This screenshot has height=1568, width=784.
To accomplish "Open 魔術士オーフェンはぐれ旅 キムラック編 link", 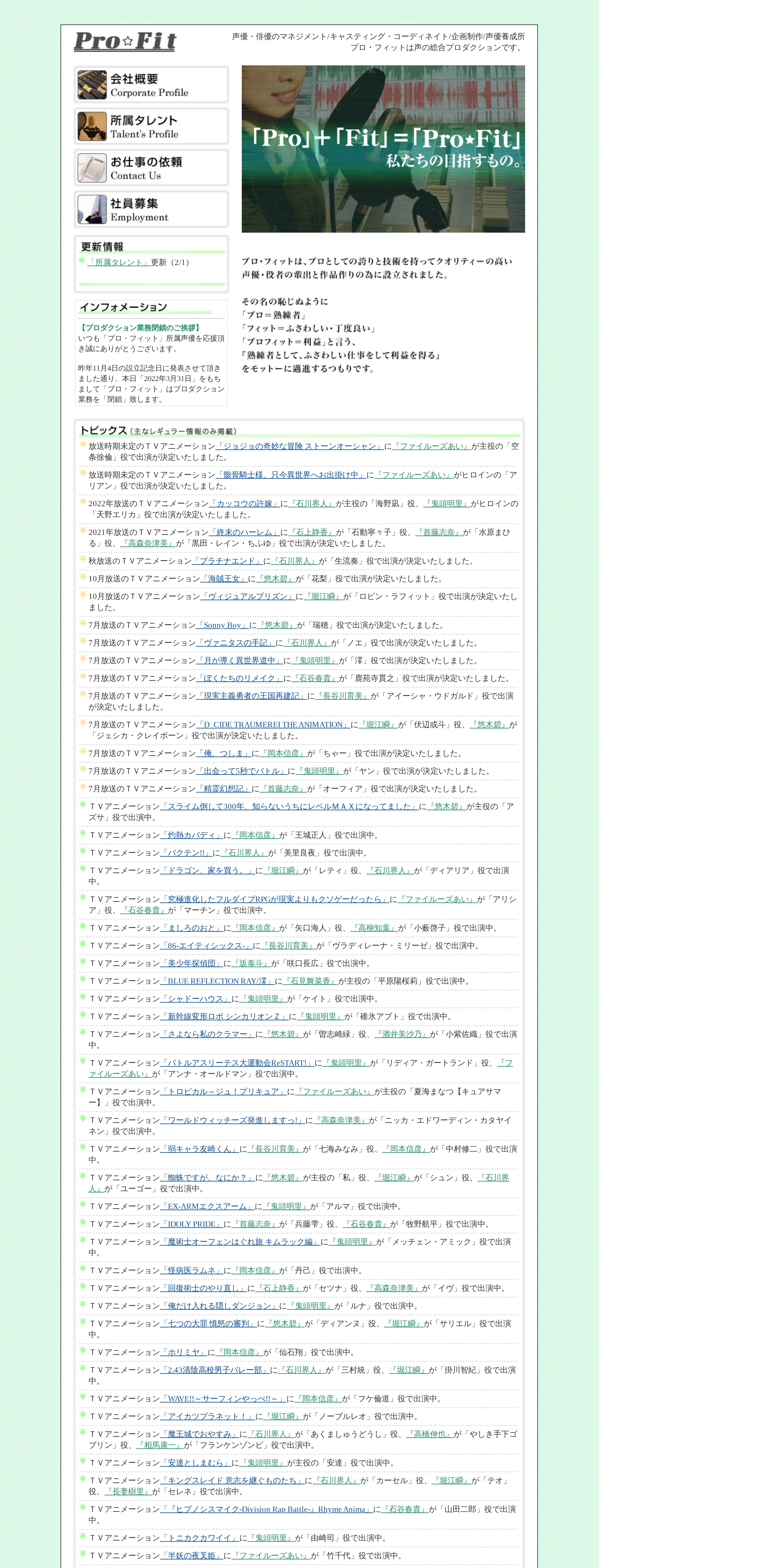I will coord(240,1242).
